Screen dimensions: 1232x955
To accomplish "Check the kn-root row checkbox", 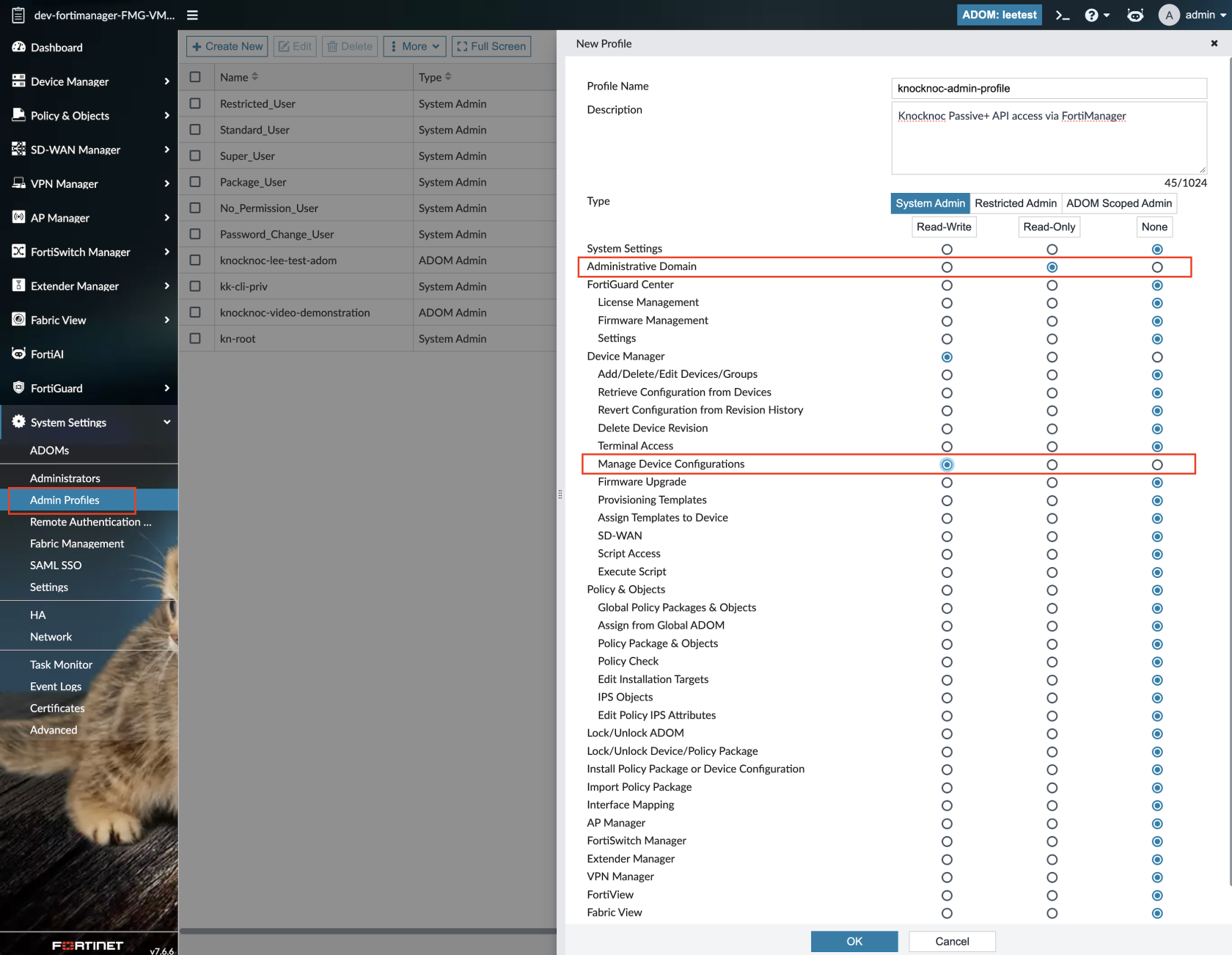I will click(195, 338).
